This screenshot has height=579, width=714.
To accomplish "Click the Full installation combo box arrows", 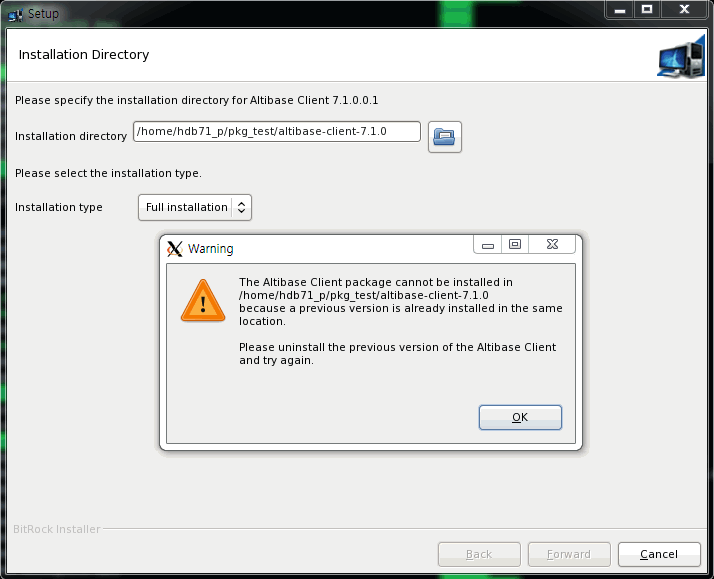I will point(241,207).
